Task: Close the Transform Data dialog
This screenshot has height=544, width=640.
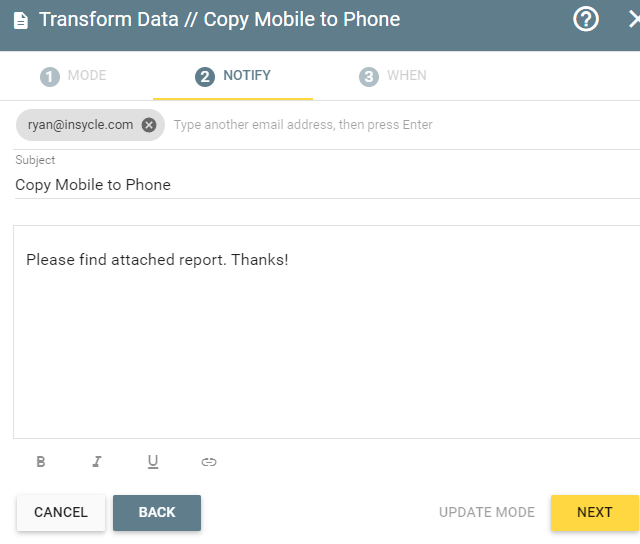Action: [634, 19]
